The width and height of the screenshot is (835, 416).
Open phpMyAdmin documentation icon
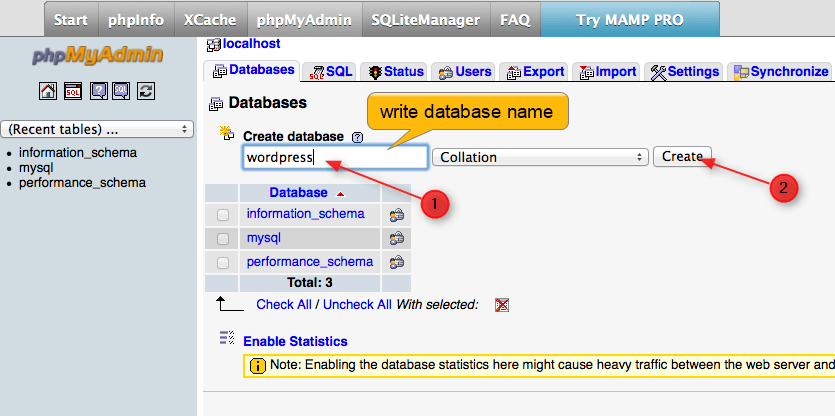point(99,91)
